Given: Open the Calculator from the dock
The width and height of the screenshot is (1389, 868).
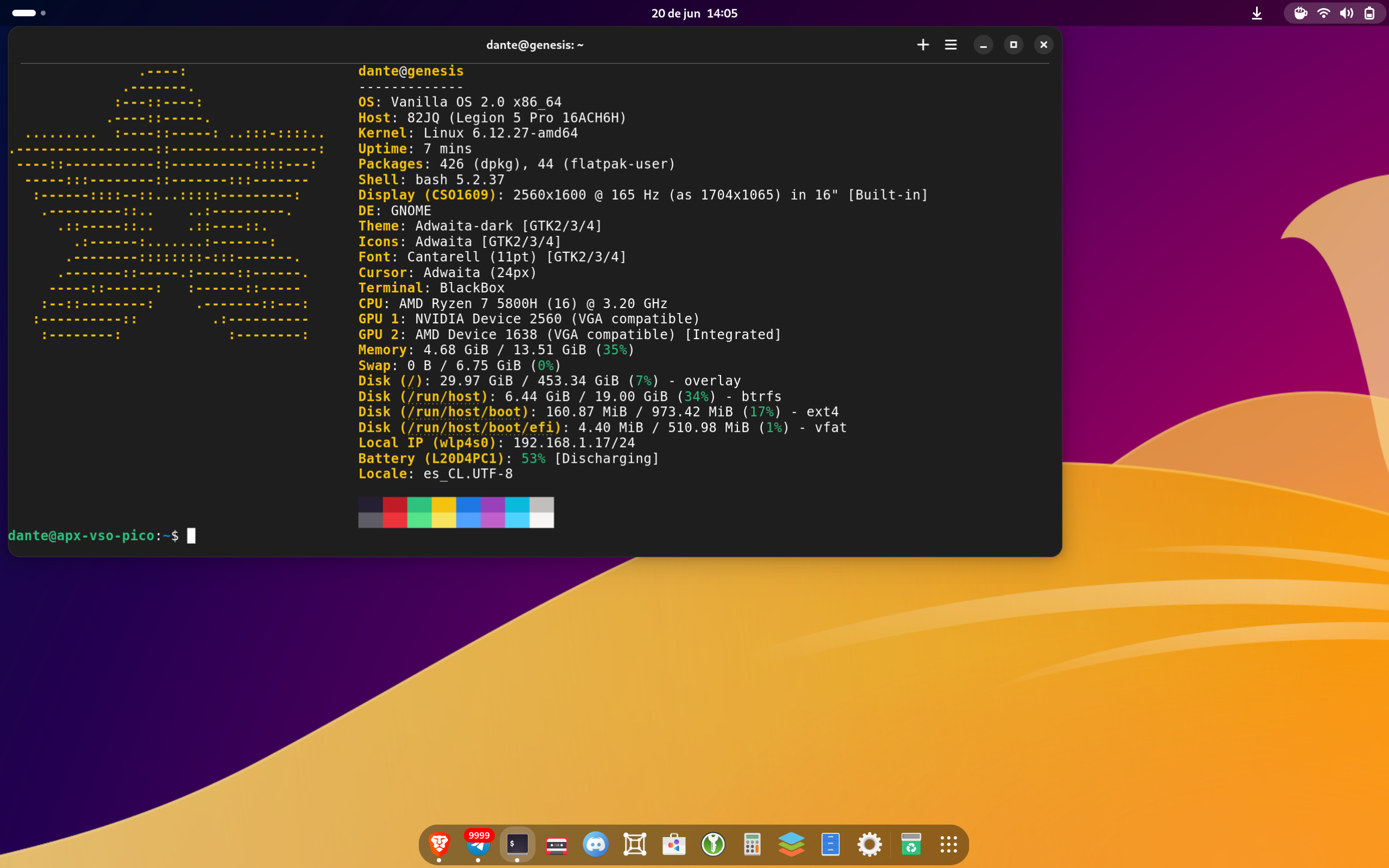Looking at the screenshot, I should click(753, 845).
